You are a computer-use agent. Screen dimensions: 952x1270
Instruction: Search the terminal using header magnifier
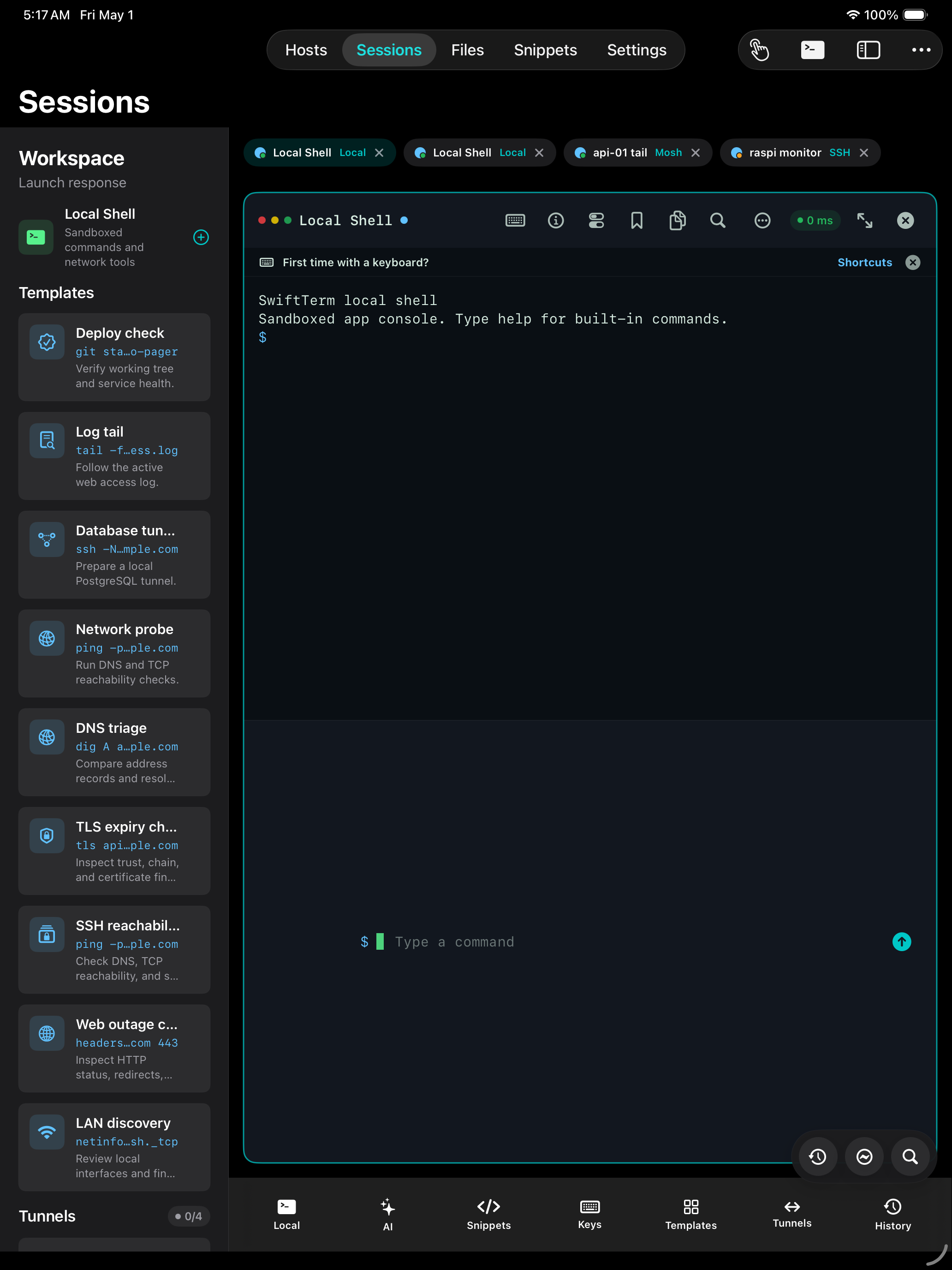coord(717,221)
